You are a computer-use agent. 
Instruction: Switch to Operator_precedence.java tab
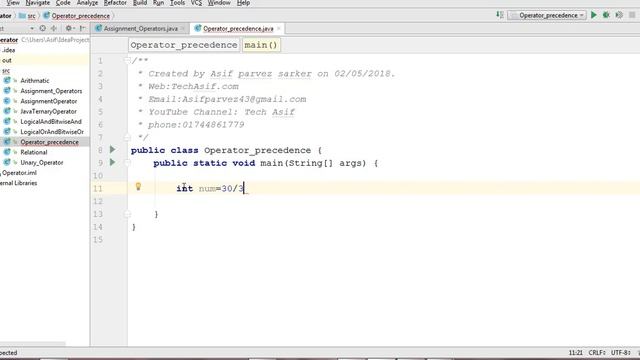[238, 29]
